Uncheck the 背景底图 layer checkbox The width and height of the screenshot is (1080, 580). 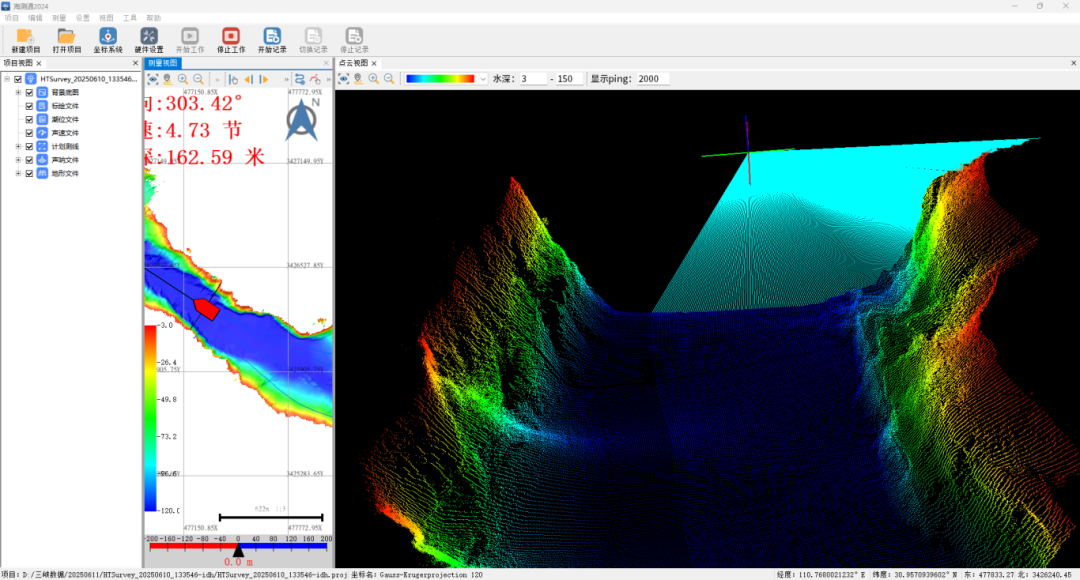click(29, 92)
